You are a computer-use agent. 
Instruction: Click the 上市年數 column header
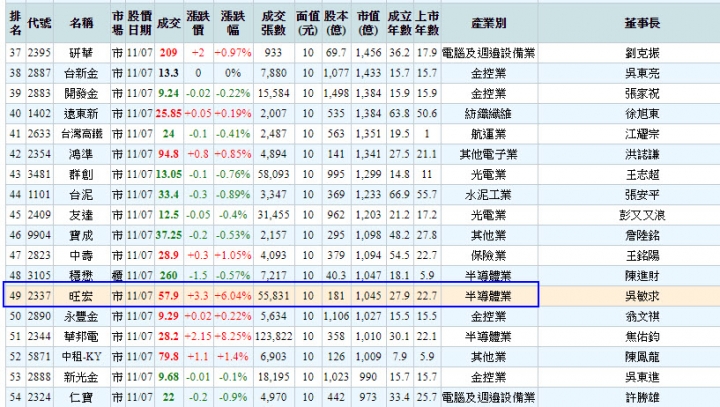click(x=427, y=23)
